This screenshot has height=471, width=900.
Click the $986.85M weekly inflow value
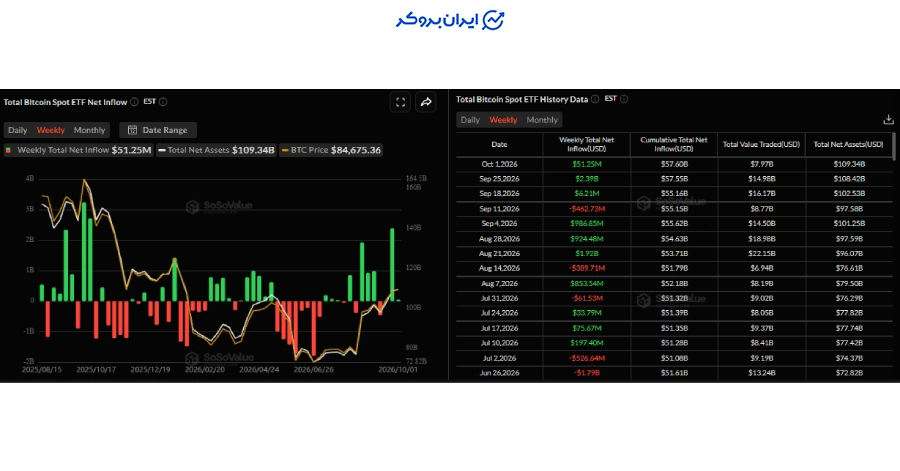coord(587,224)
